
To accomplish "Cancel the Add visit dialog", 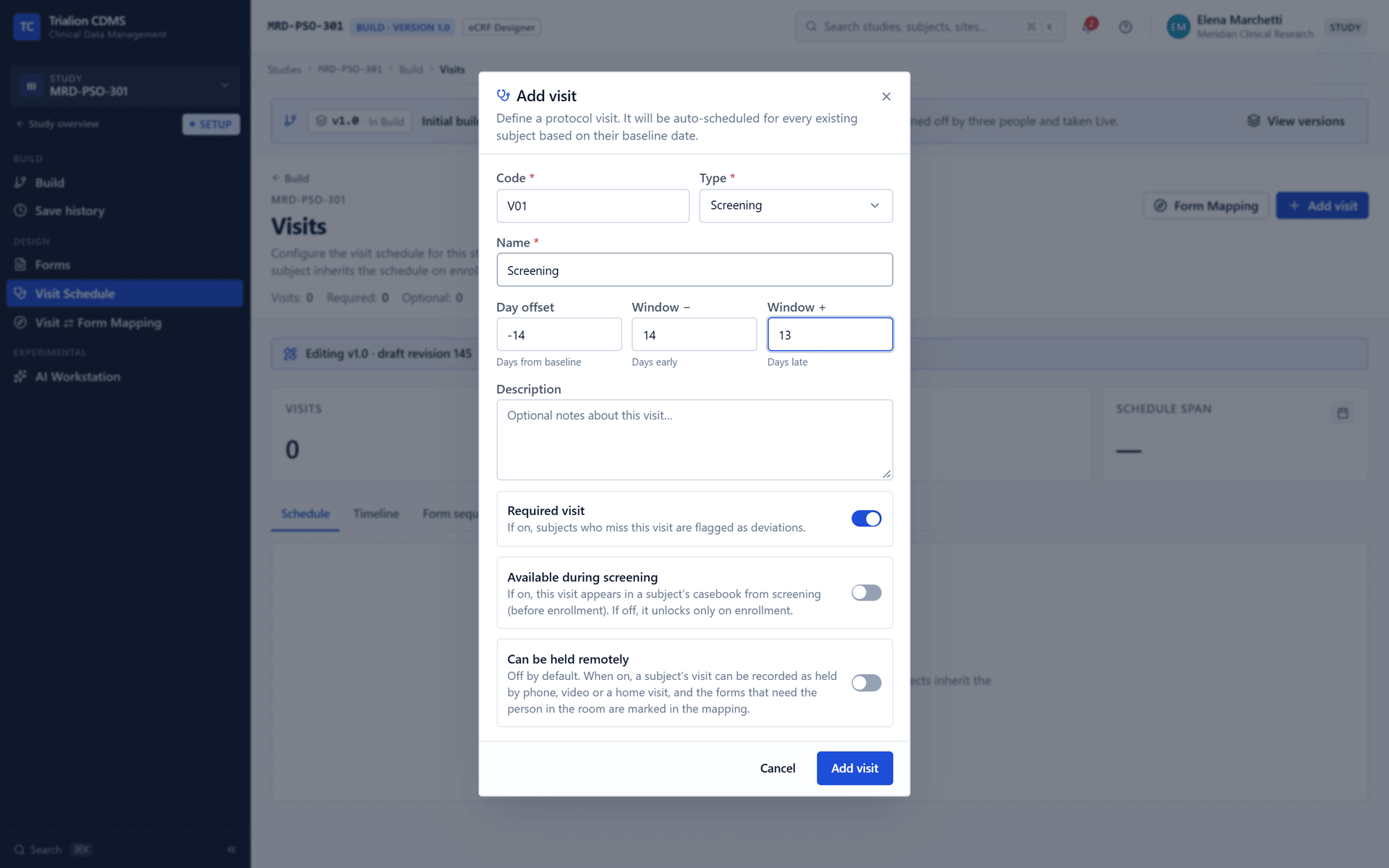I will coord(778,768).
